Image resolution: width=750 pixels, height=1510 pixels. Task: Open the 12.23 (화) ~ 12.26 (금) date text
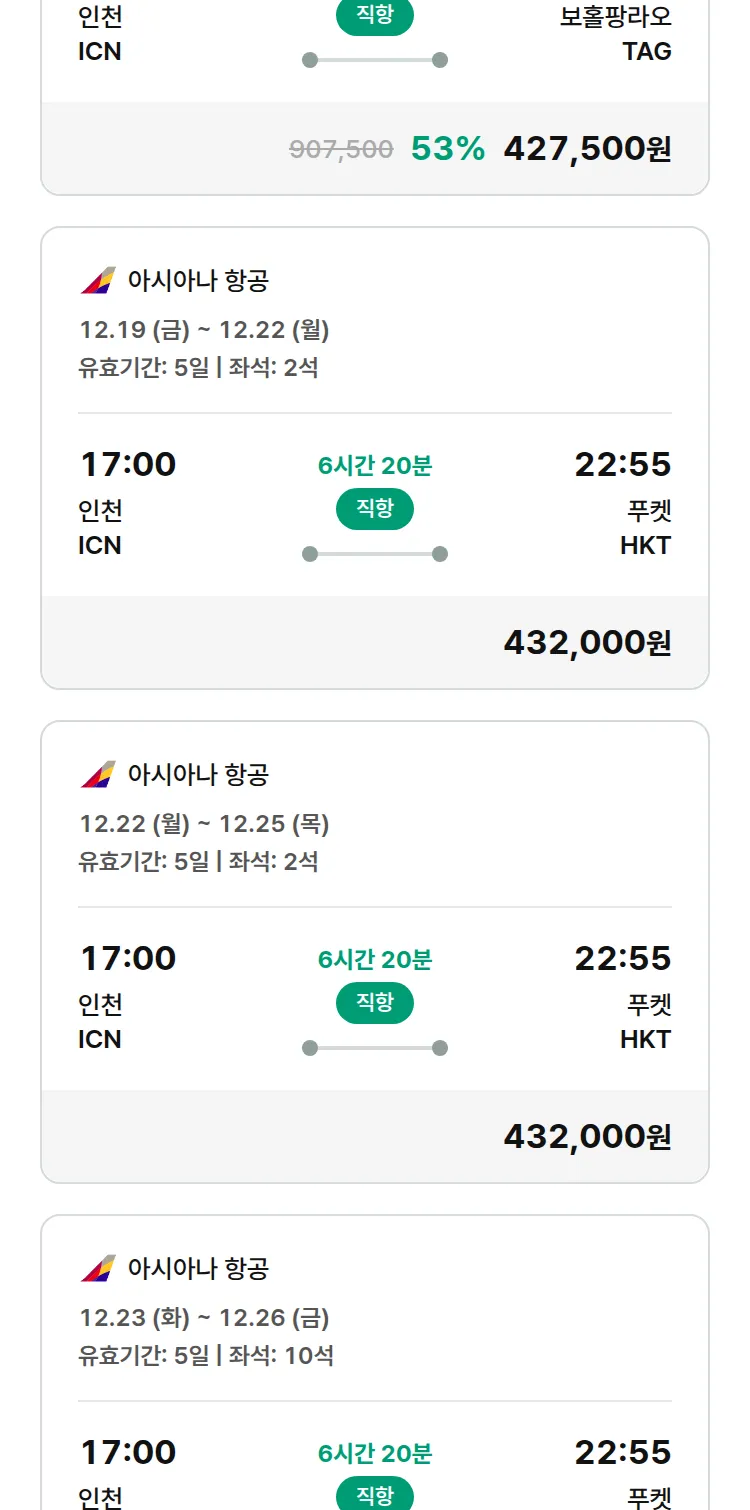pyautogui.click(x=204, y=1317)
